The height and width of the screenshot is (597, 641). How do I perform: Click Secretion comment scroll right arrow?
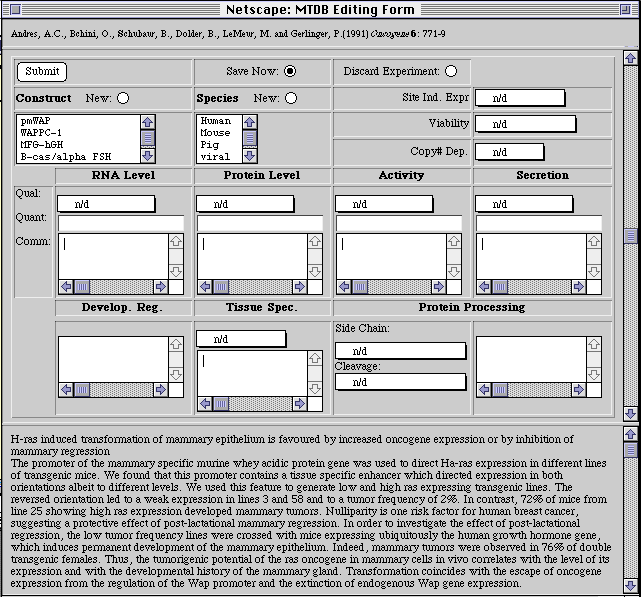(x=578, y=287)
